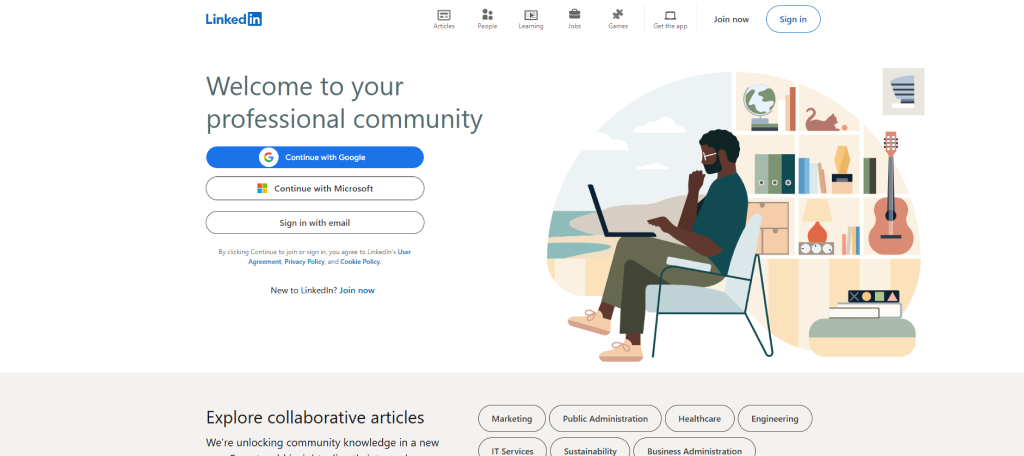
Task: Select the Healthcare topic pill
Action: (699, 419)
